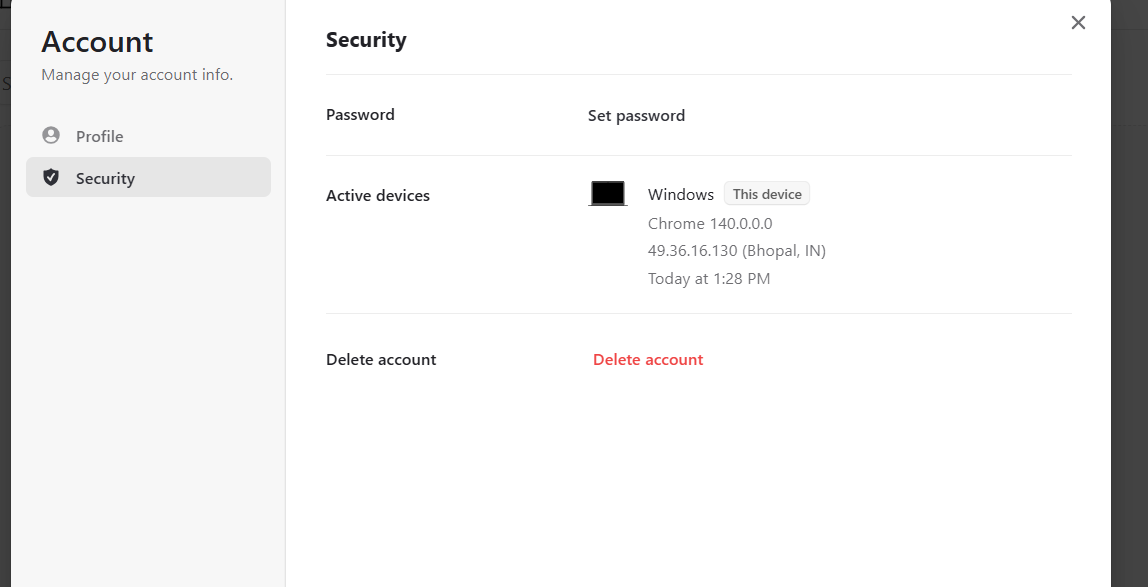Select the Security tab label
This screenshot has height=587, width=1148.
[105, 178]
